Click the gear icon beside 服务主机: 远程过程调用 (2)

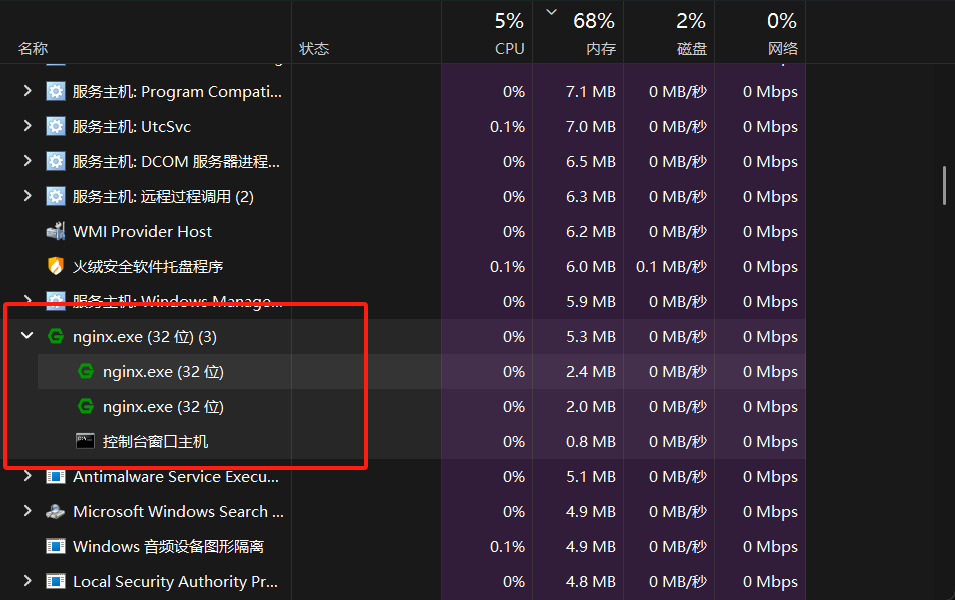(x=55, y=197)
